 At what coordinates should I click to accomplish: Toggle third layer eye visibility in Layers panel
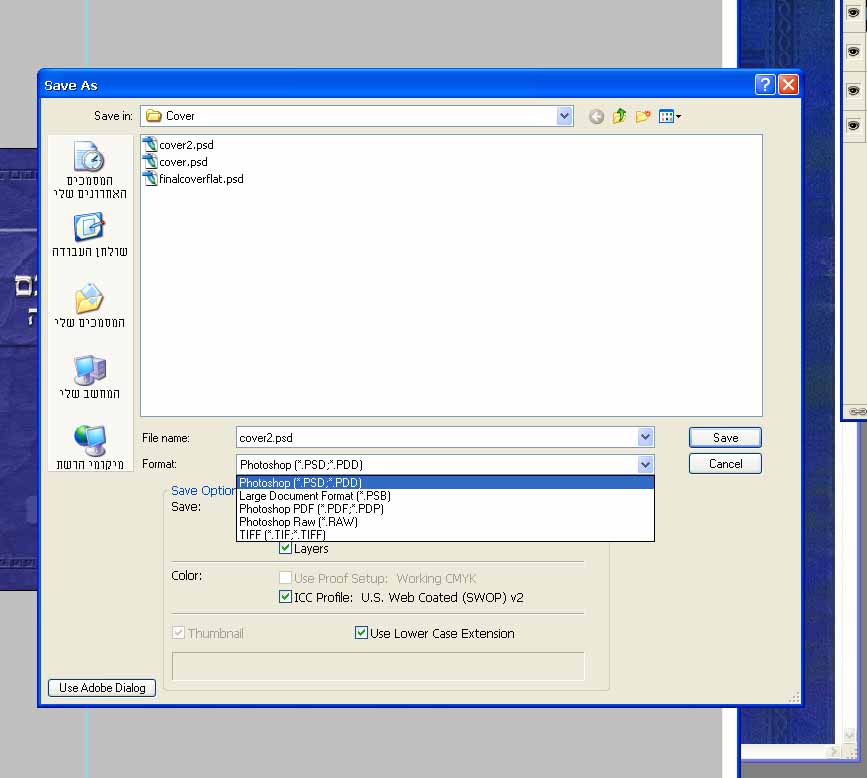(853, 90)
